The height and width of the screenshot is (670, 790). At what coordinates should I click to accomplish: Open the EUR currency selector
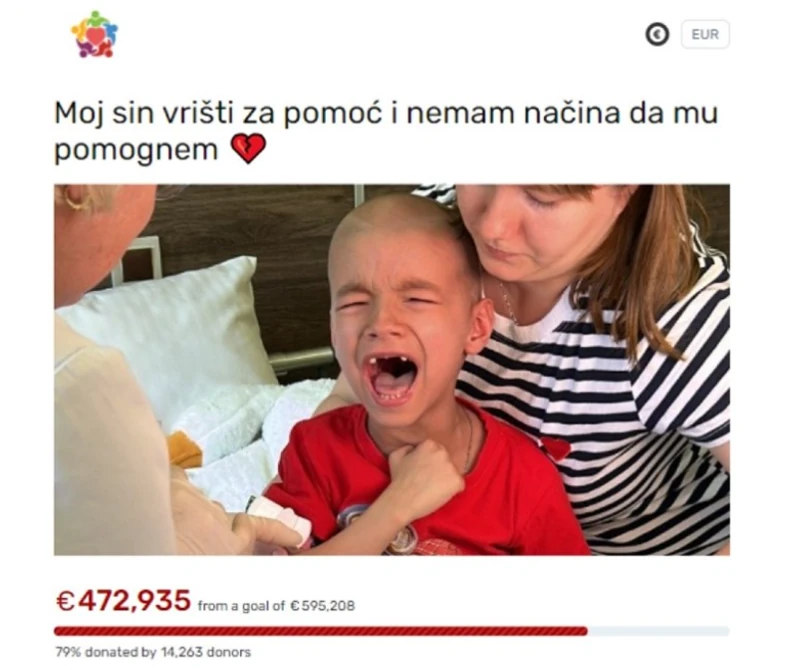pos(705,34)
